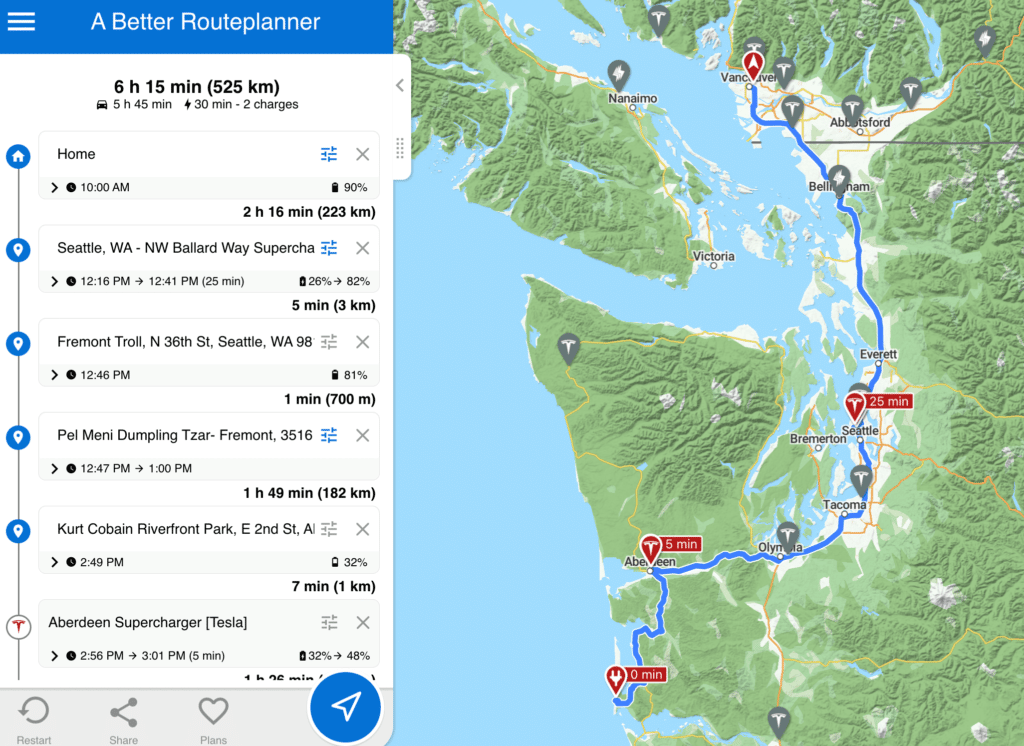Expand Fremont Troll waypoint details

54,375
